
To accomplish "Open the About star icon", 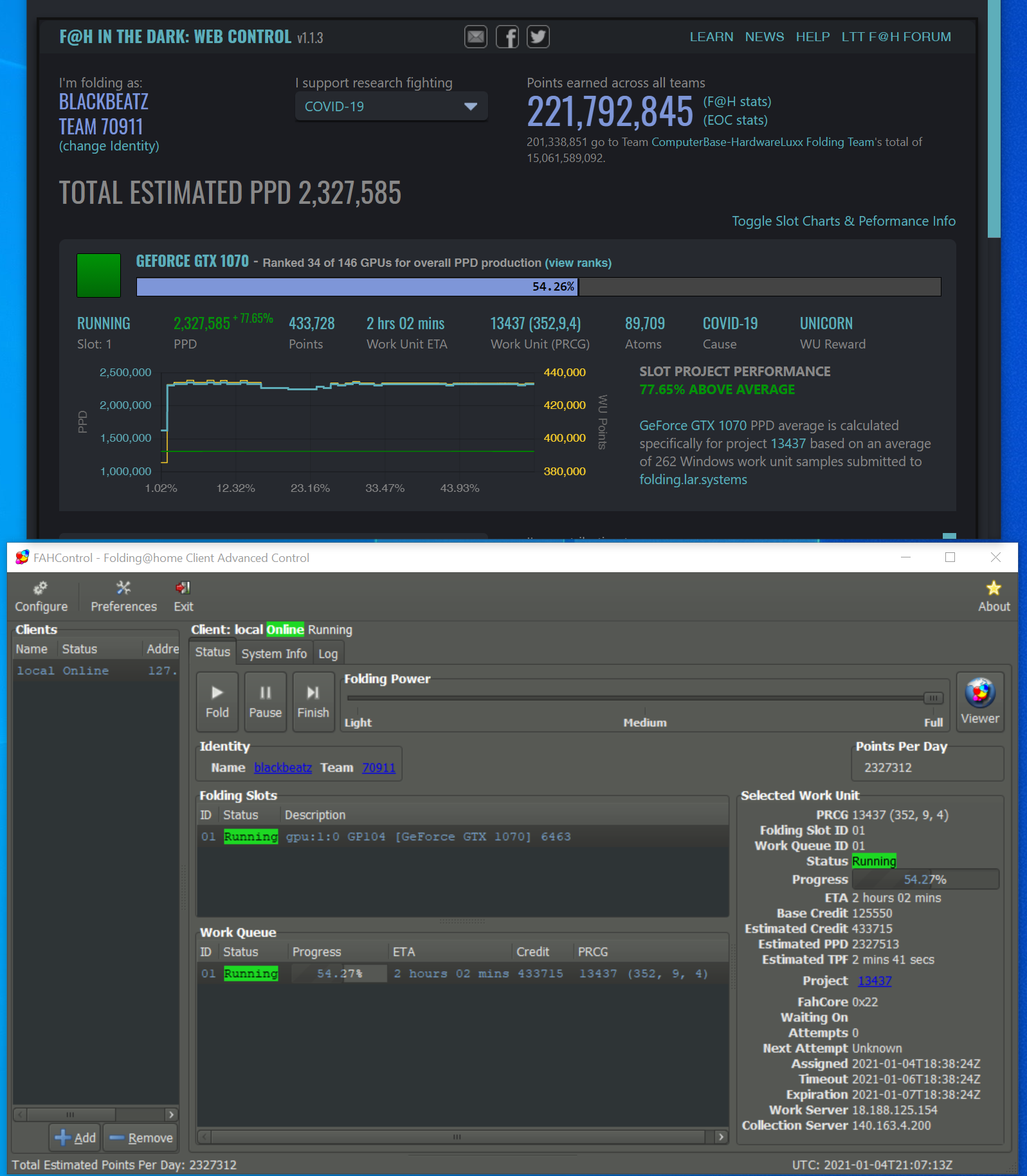I will pyautogui.click(x=994, y=597).
